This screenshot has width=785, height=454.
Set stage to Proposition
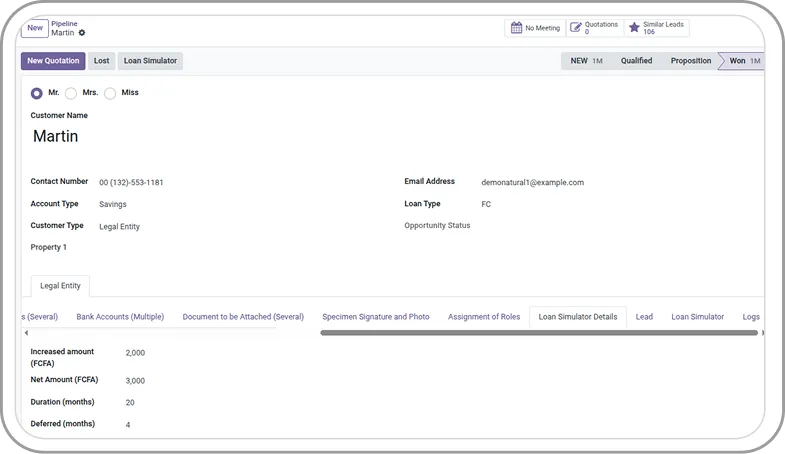pos(690,61)
